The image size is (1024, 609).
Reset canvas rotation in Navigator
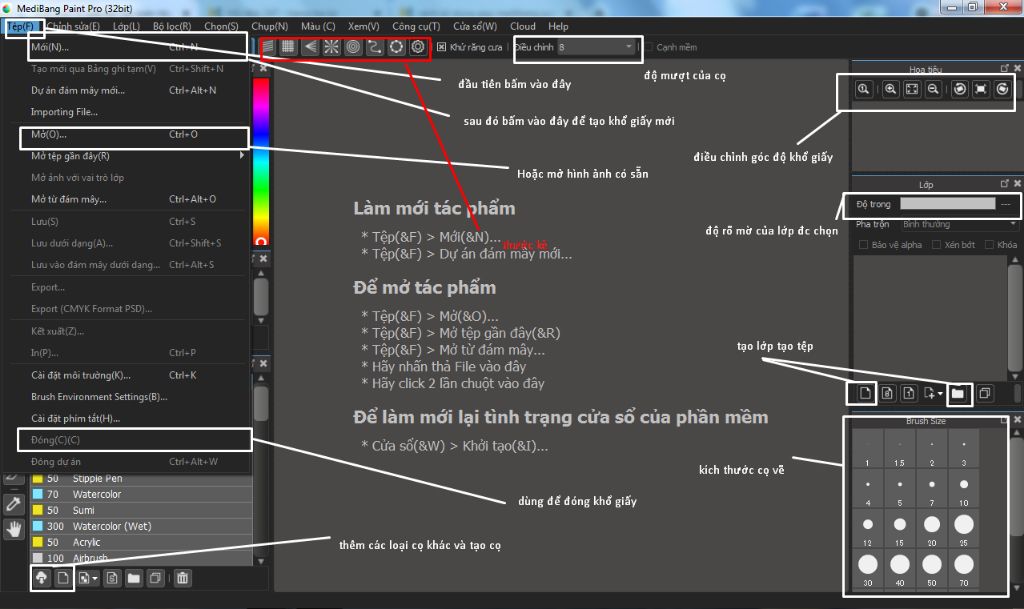(x=981, y=89)
